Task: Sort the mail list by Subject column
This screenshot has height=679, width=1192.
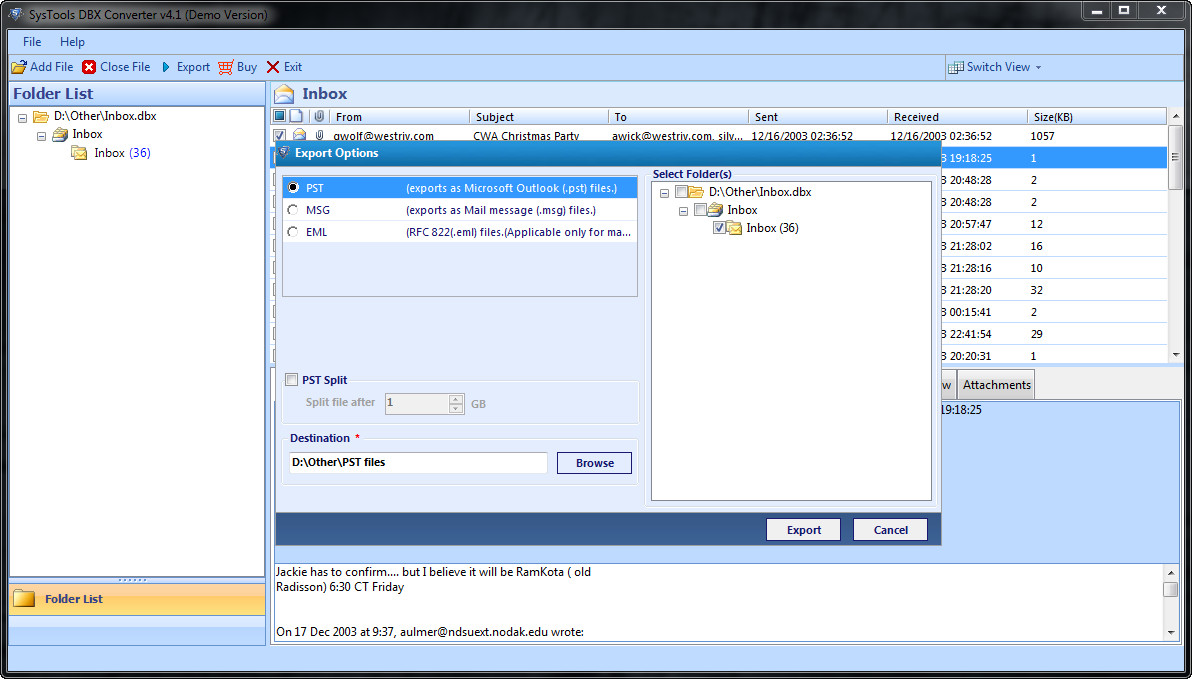Action: tap(539, 116)
